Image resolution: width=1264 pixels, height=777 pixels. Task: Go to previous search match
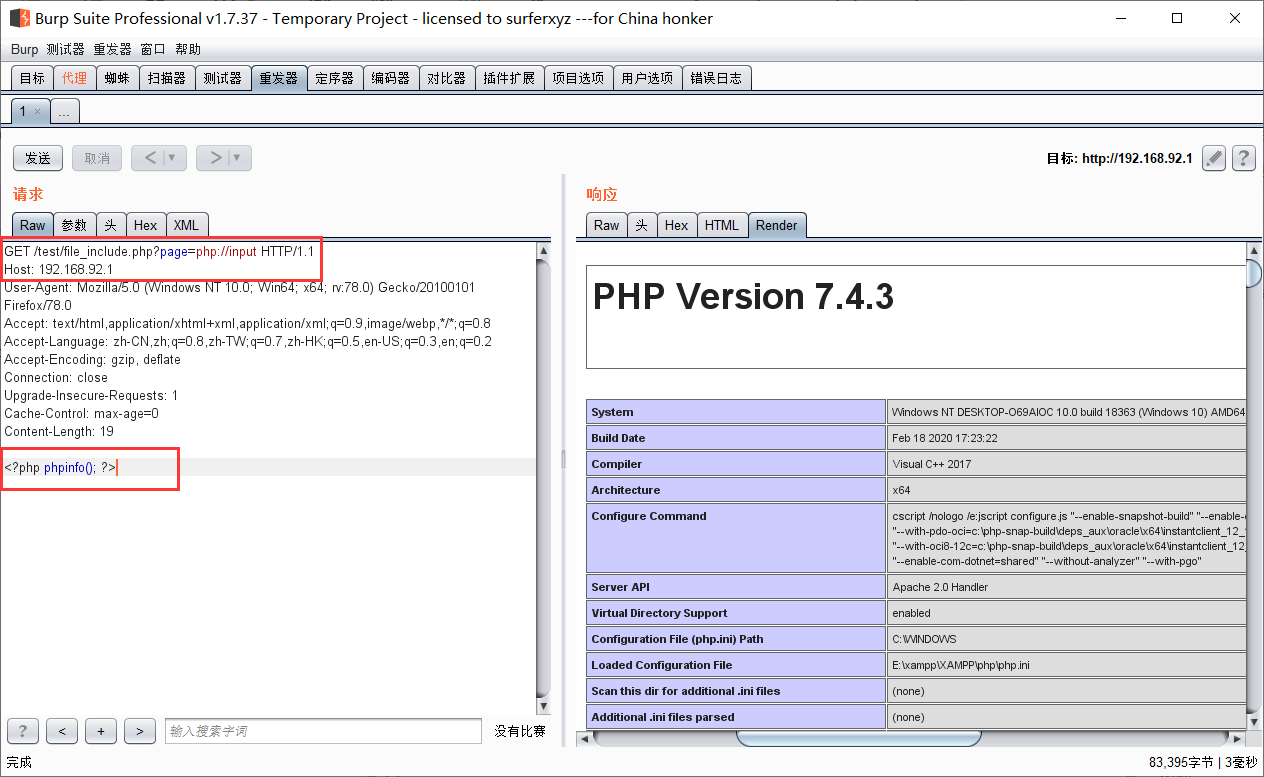click(x=62, y=731)
